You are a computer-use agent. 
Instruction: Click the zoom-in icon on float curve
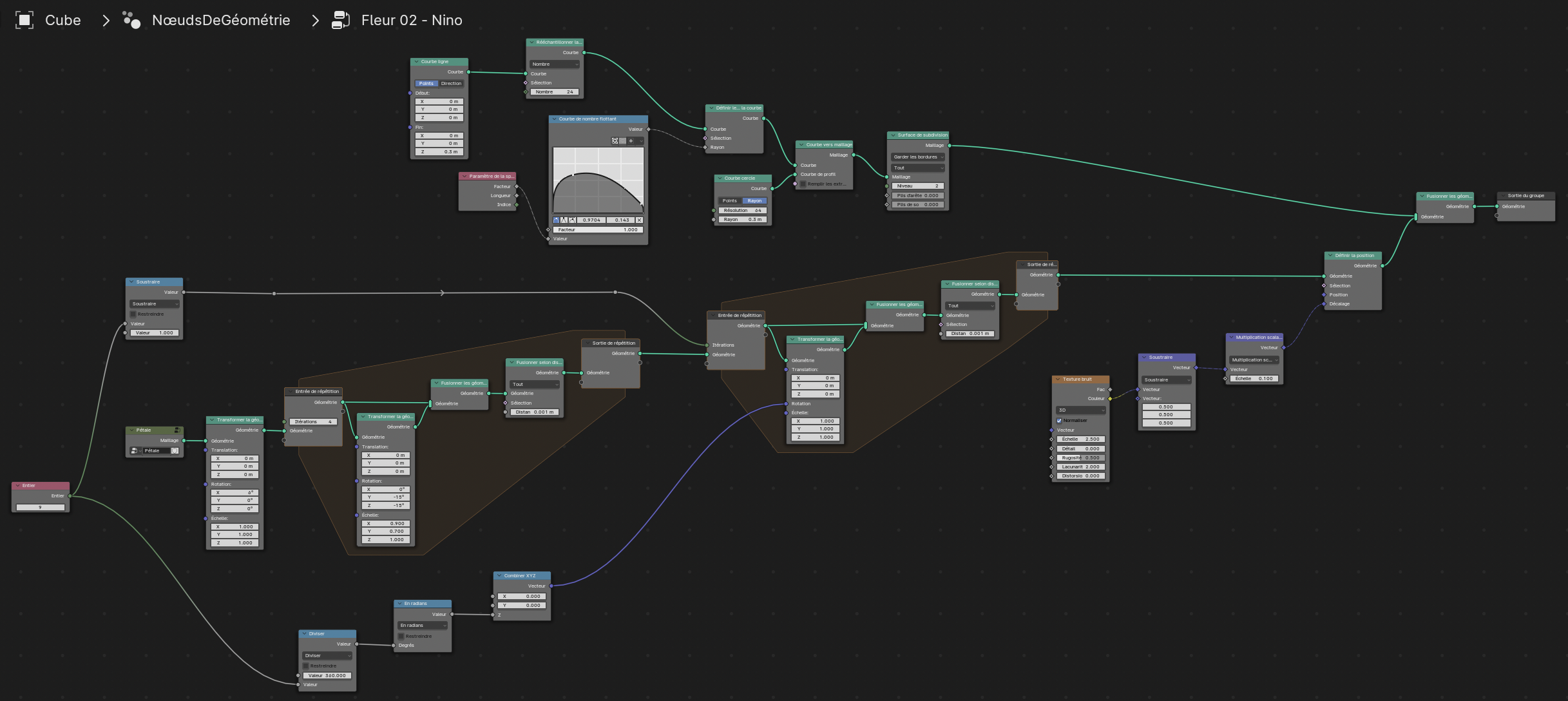pyautogui.click(x=615, y=141)
